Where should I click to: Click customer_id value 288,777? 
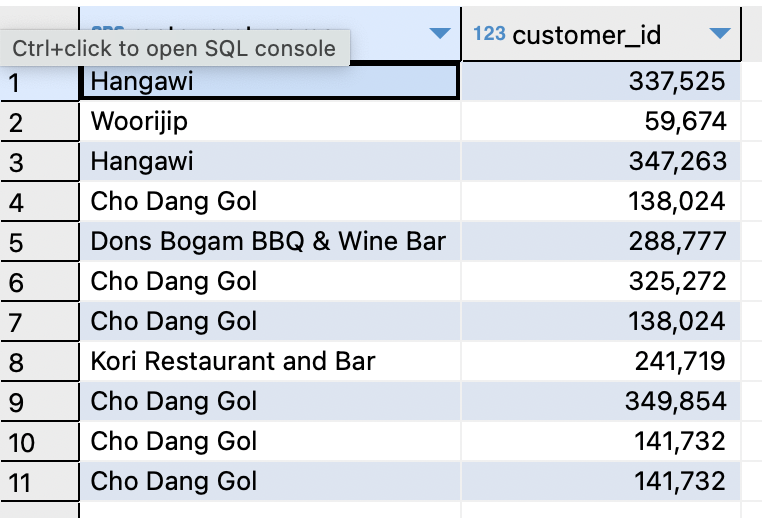point(601,242)
